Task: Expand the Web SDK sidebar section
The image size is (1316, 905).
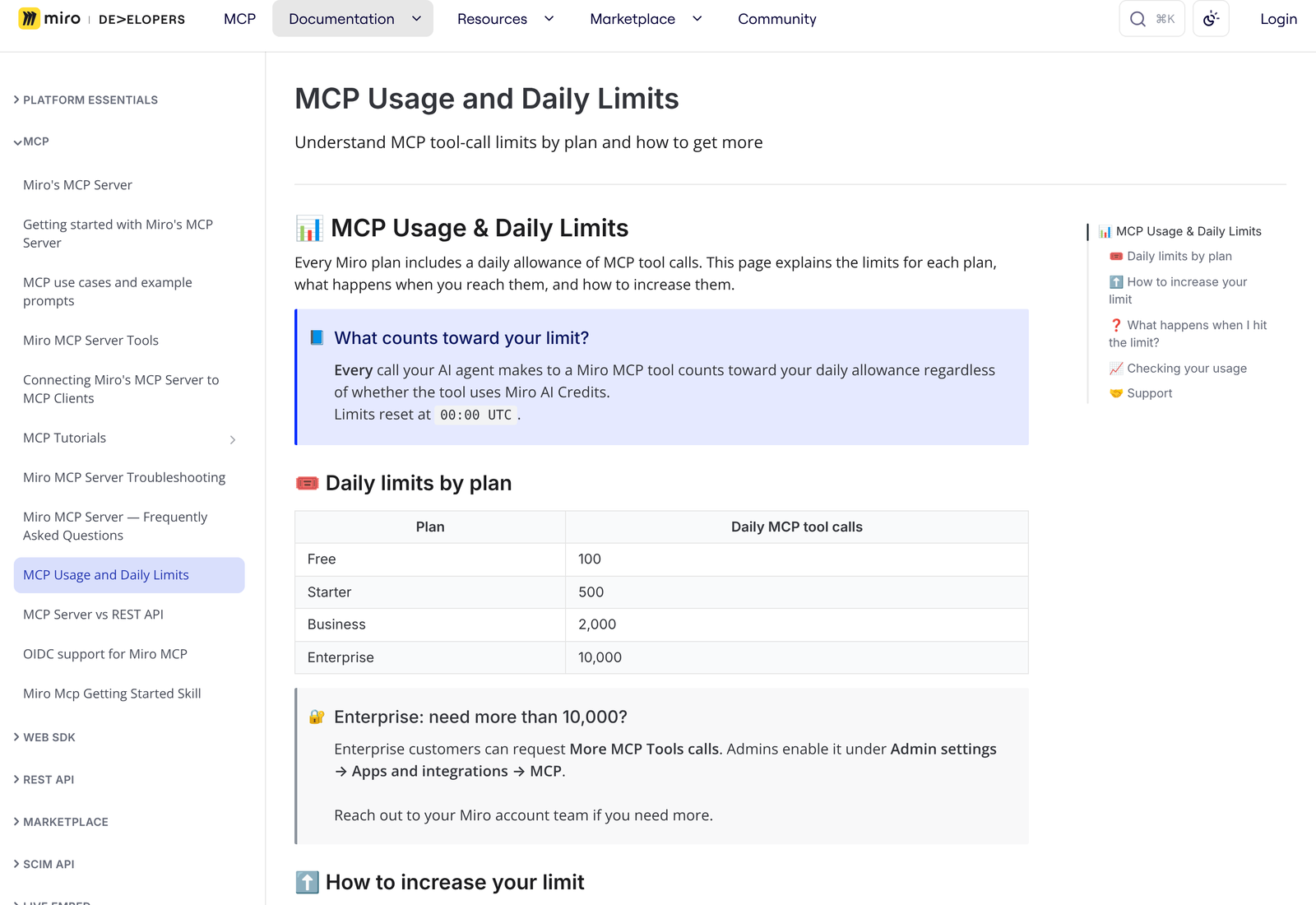Action: [44, 737]
